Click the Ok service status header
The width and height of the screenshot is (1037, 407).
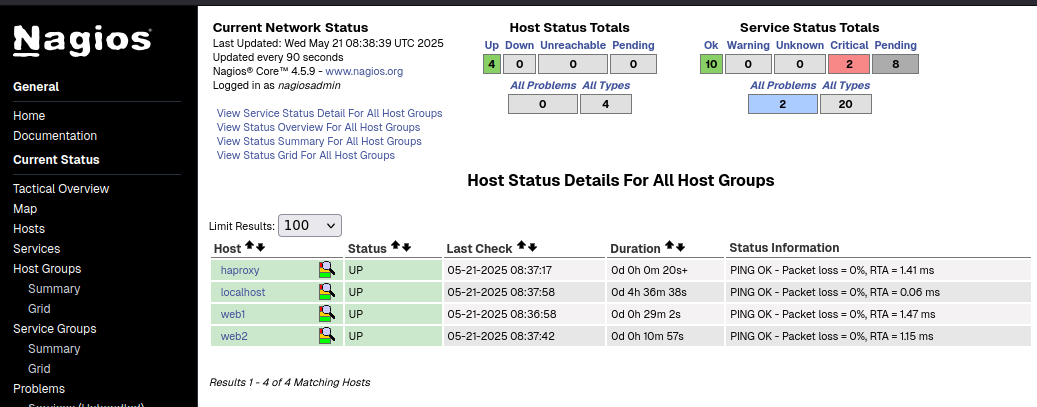[711, 45]
